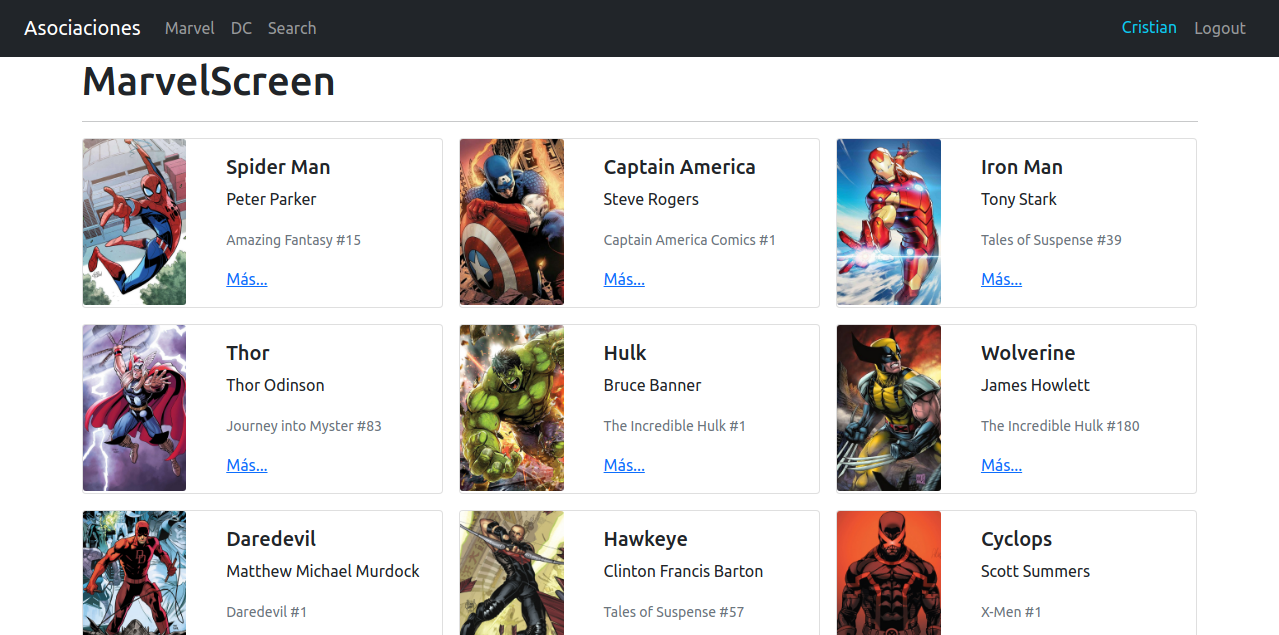This screenshot has width=1279, height=635.
Task: Click the Hawkeye comic image
Action: [x=512, y=573]
